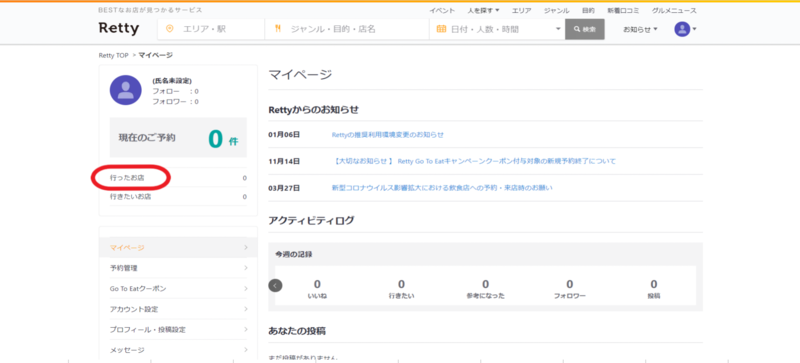The height and width of the screenshot is (363, 800).
Task: Click the 行きたい count in activity log
Action: (401, 288)
